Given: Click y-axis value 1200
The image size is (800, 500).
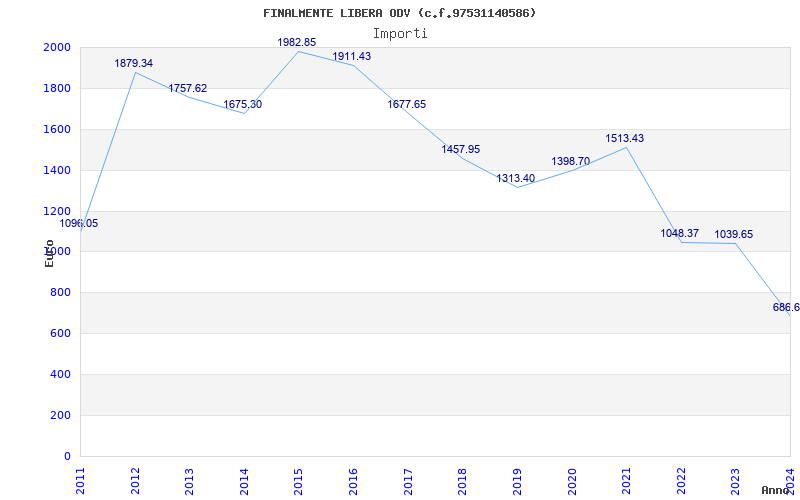Looking at the screenshot, I should click(x=58, y=211).
